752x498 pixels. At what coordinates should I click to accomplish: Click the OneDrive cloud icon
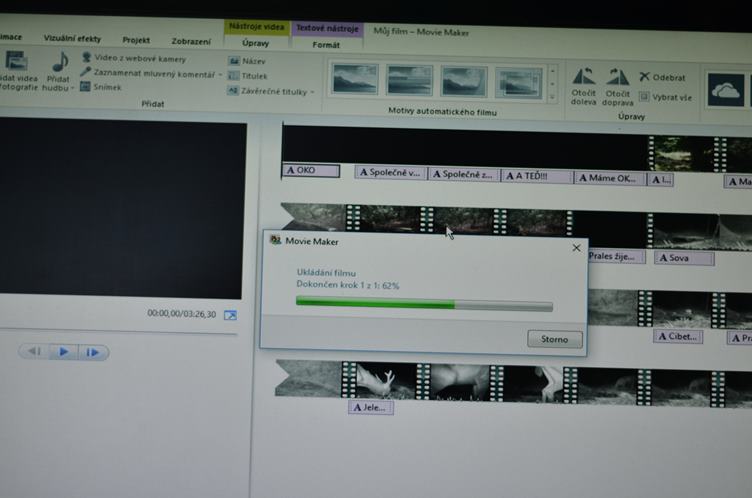(726, 90)
